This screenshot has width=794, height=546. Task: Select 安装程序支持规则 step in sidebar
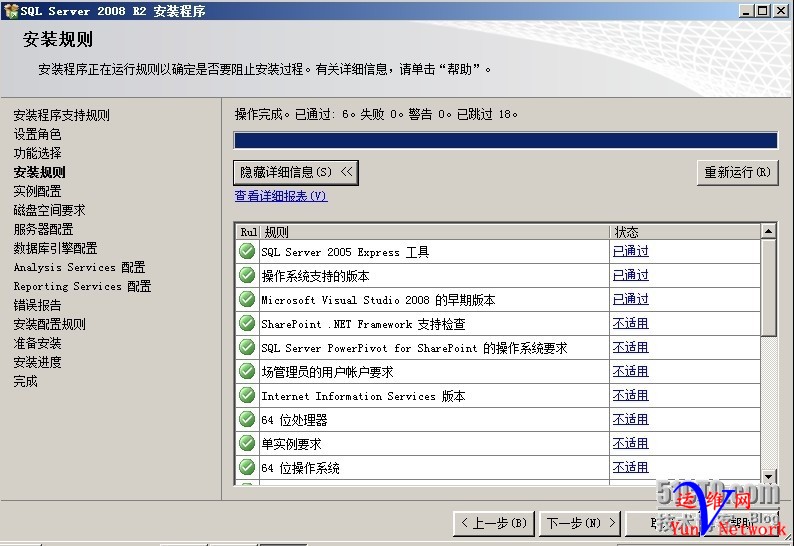coord(61,115)
